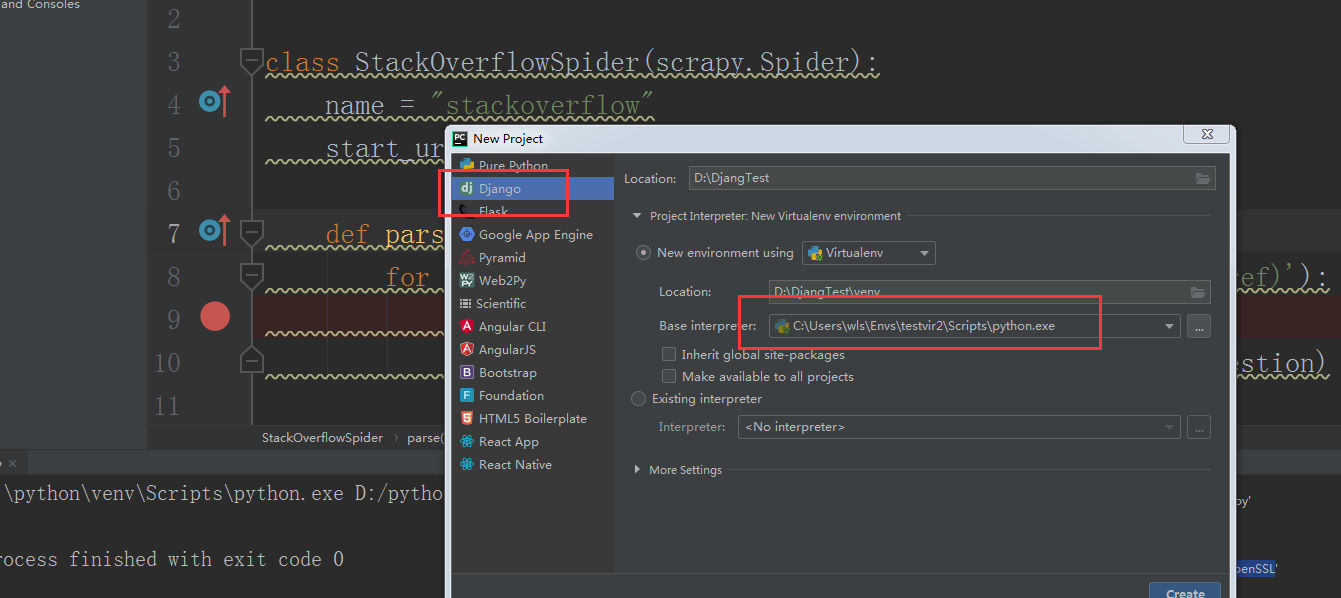Select Flask project type
Viewport: 1341px width, 598px height.
[493, 211]
